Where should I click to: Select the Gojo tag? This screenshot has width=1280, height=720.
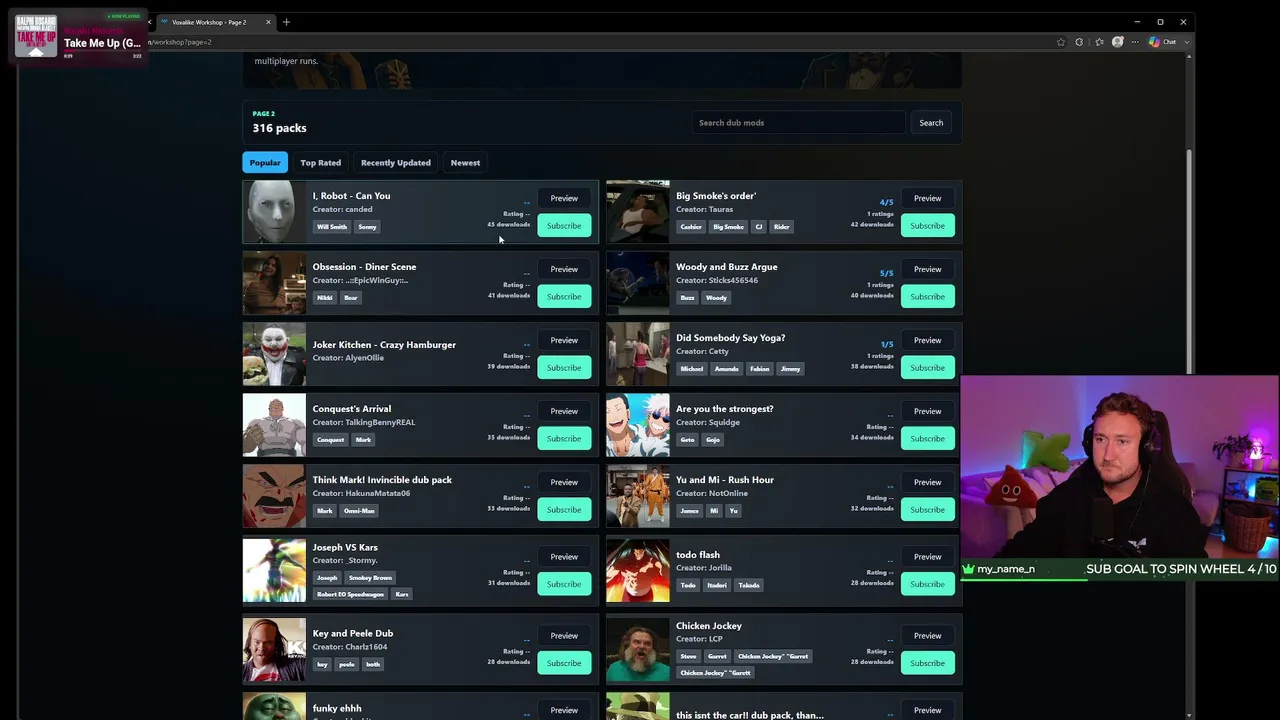(x=713, y=440)
